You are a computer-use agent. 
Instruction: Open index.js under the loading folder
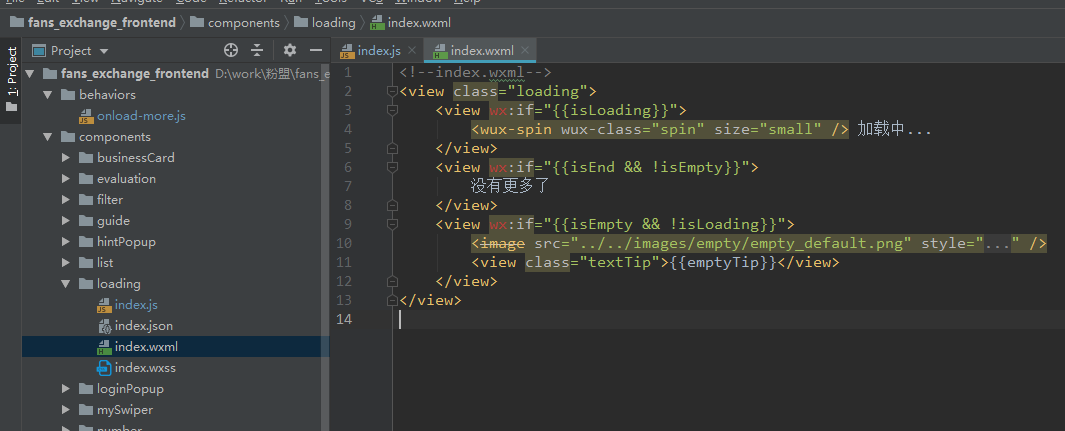(x=136, y=305)
